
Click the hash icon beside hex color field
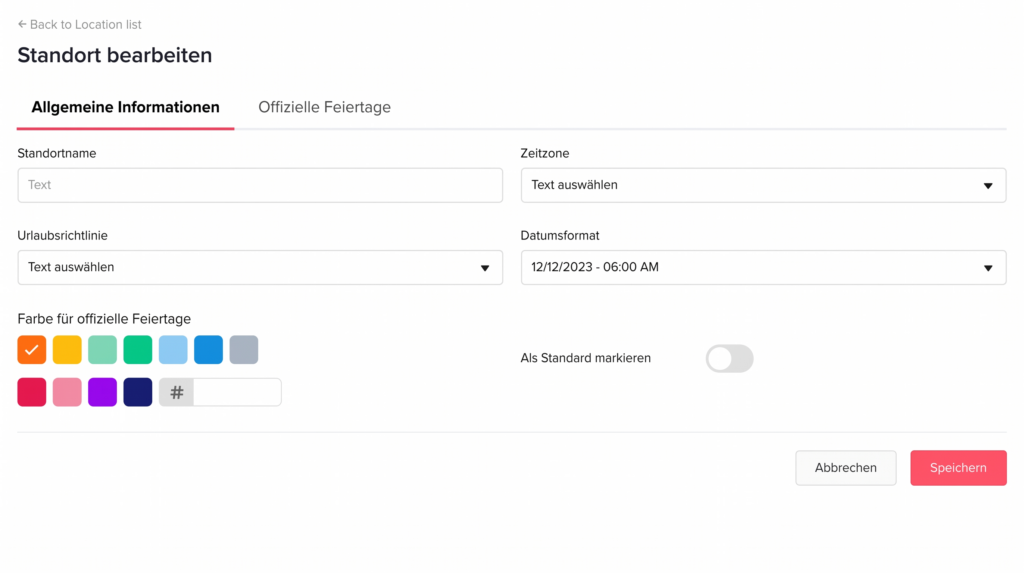[x=177, y=393]
